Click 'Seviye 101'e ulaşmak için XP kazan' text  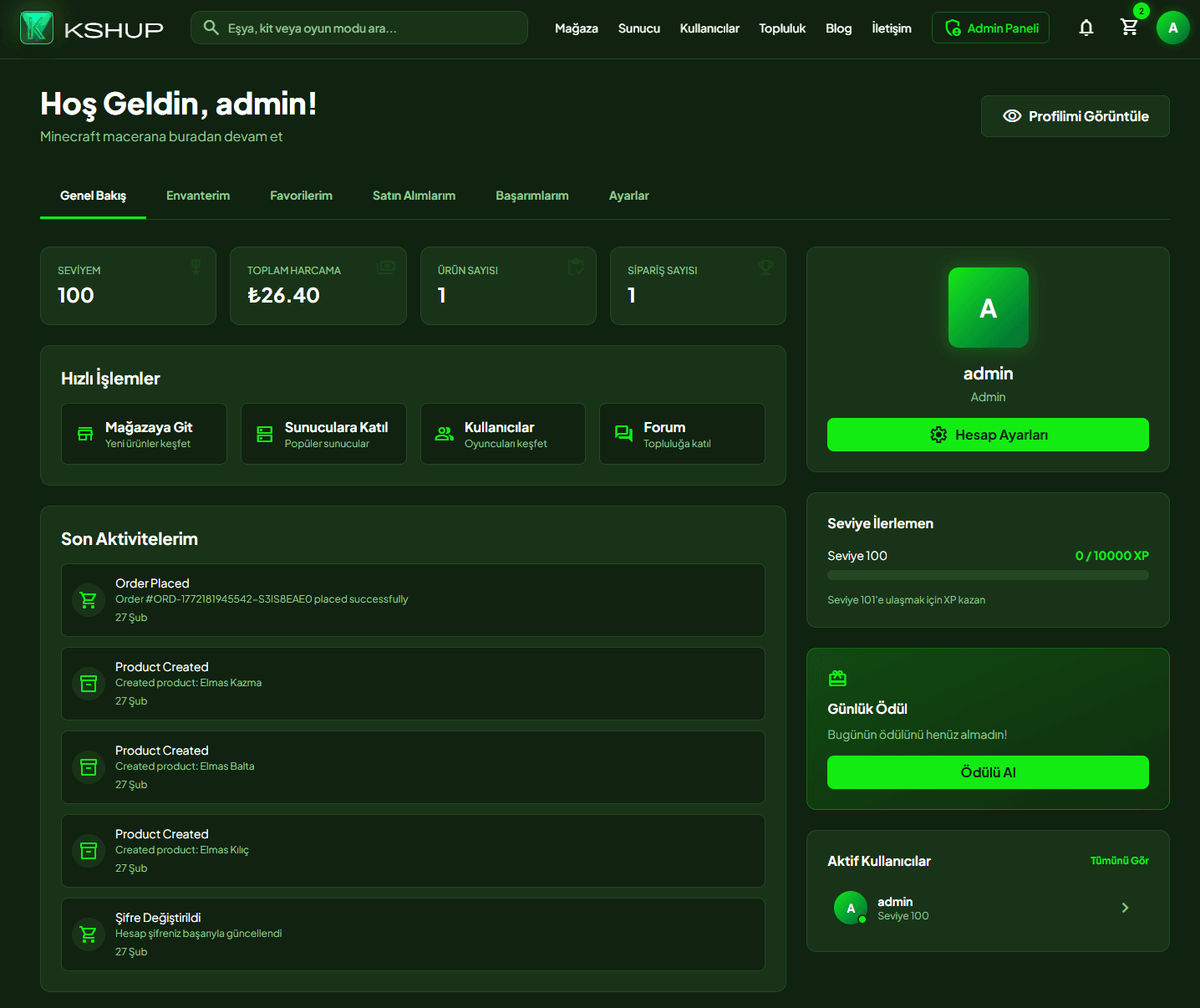(906, 600)
